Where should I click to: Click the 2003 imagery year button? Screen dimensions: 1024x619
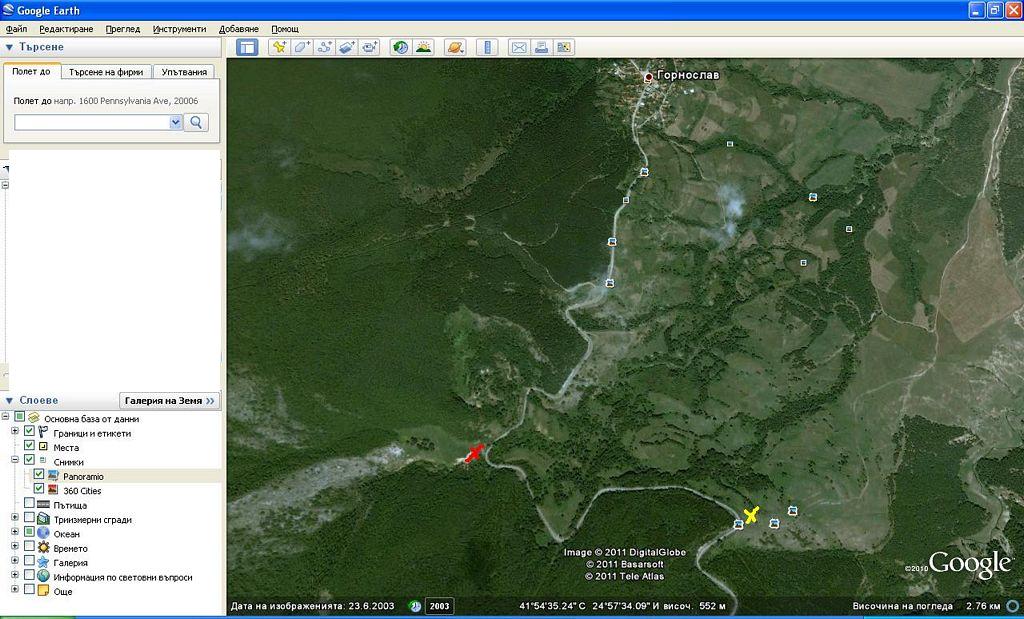tap(440, 606)
